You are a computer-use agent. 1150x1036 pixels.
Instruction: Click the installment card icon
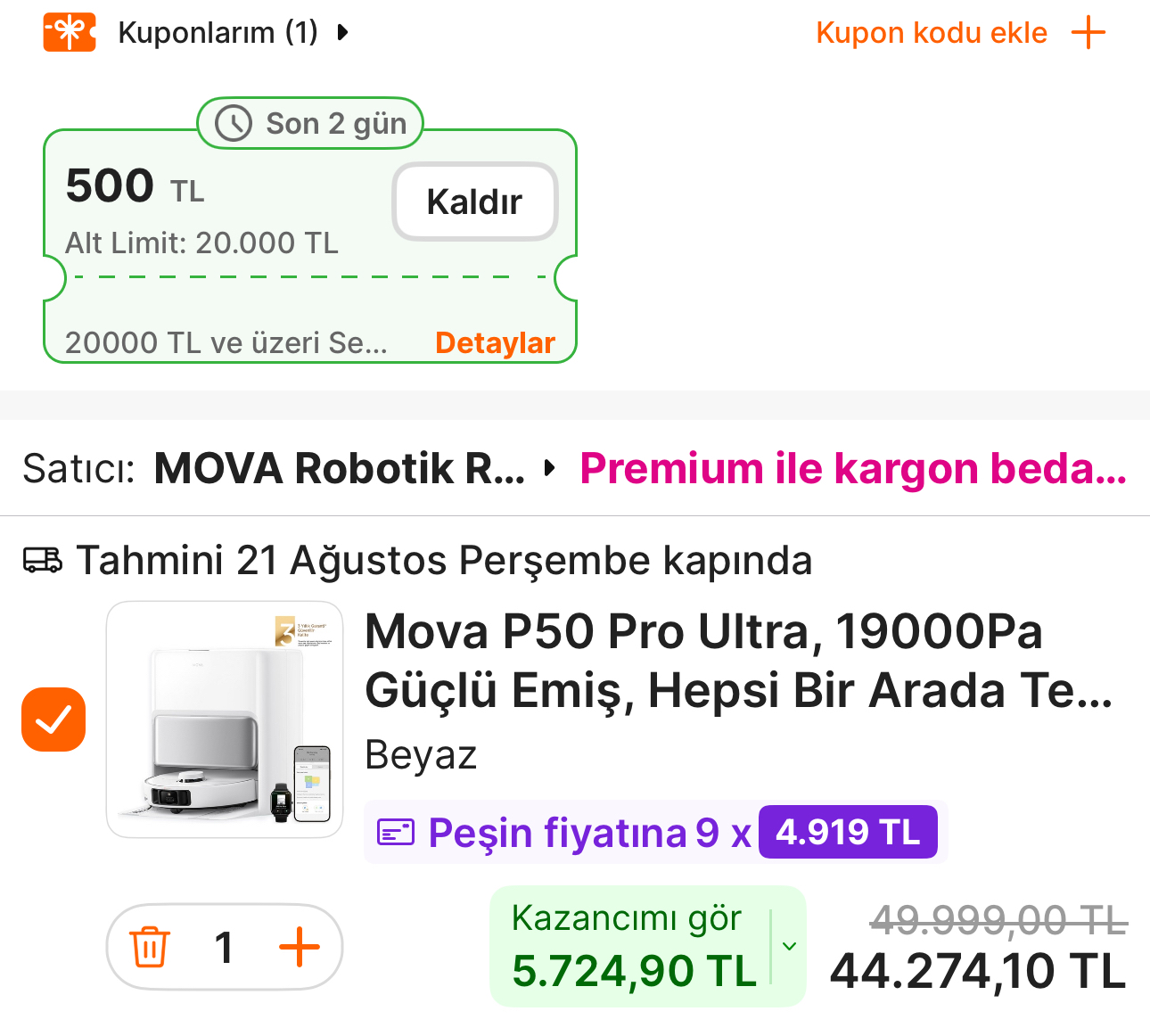pos(396,833)
